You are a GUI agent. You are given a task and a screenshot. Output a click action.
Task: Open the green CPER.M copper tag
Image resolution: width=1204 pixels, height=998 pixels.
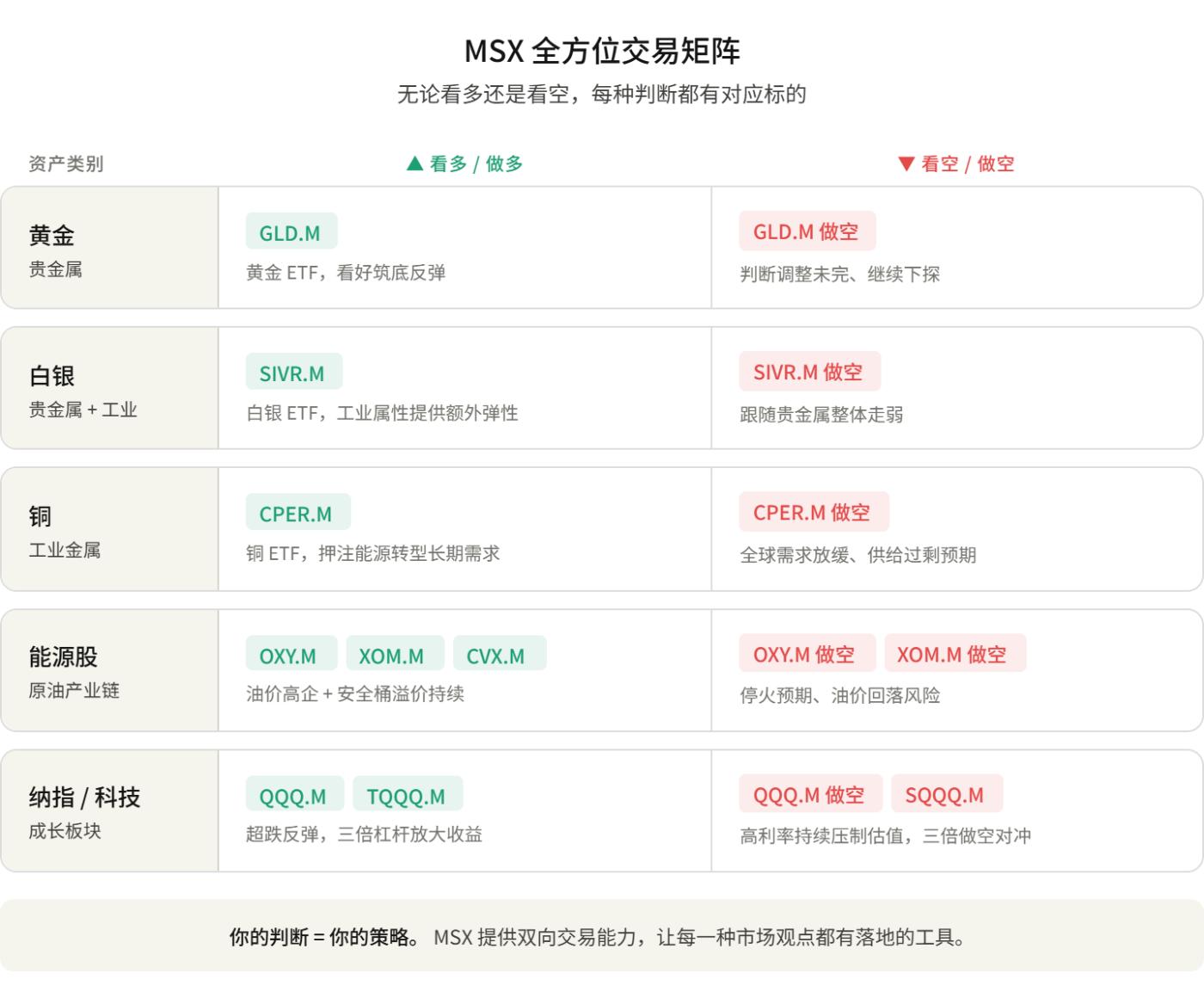(x=297, y=514)
